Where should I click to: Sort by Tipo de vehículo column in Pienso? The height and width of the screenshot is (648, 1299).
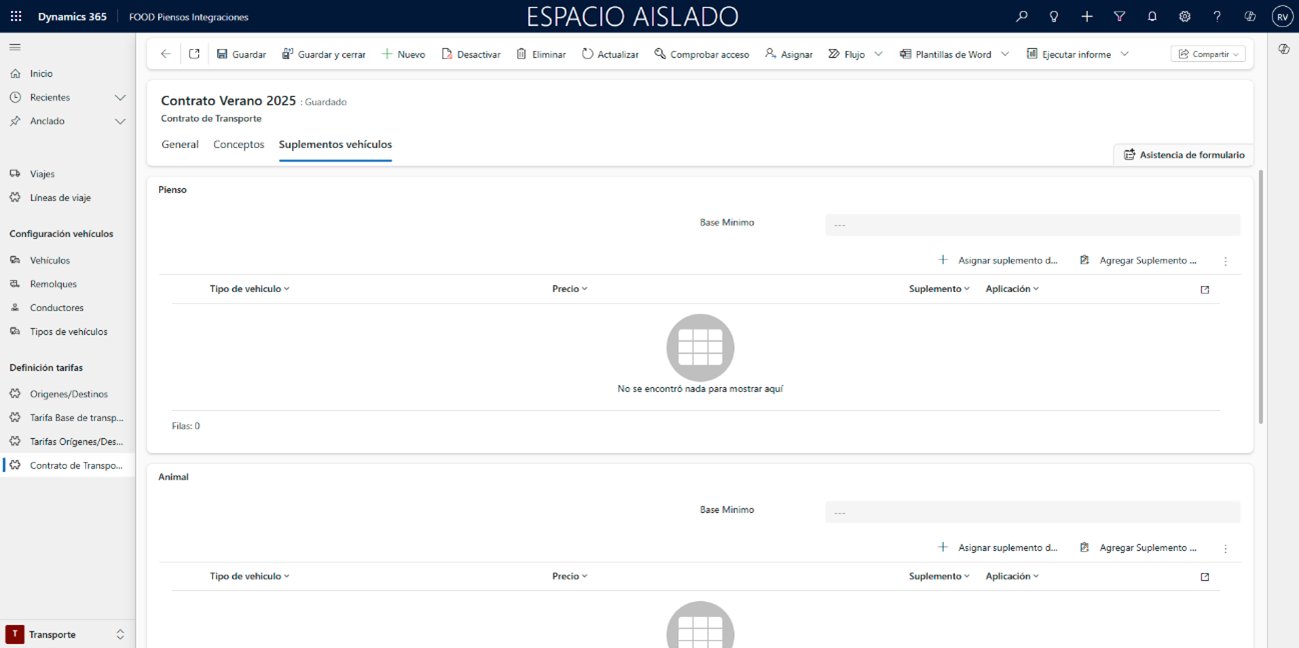(x=249, y=289)
